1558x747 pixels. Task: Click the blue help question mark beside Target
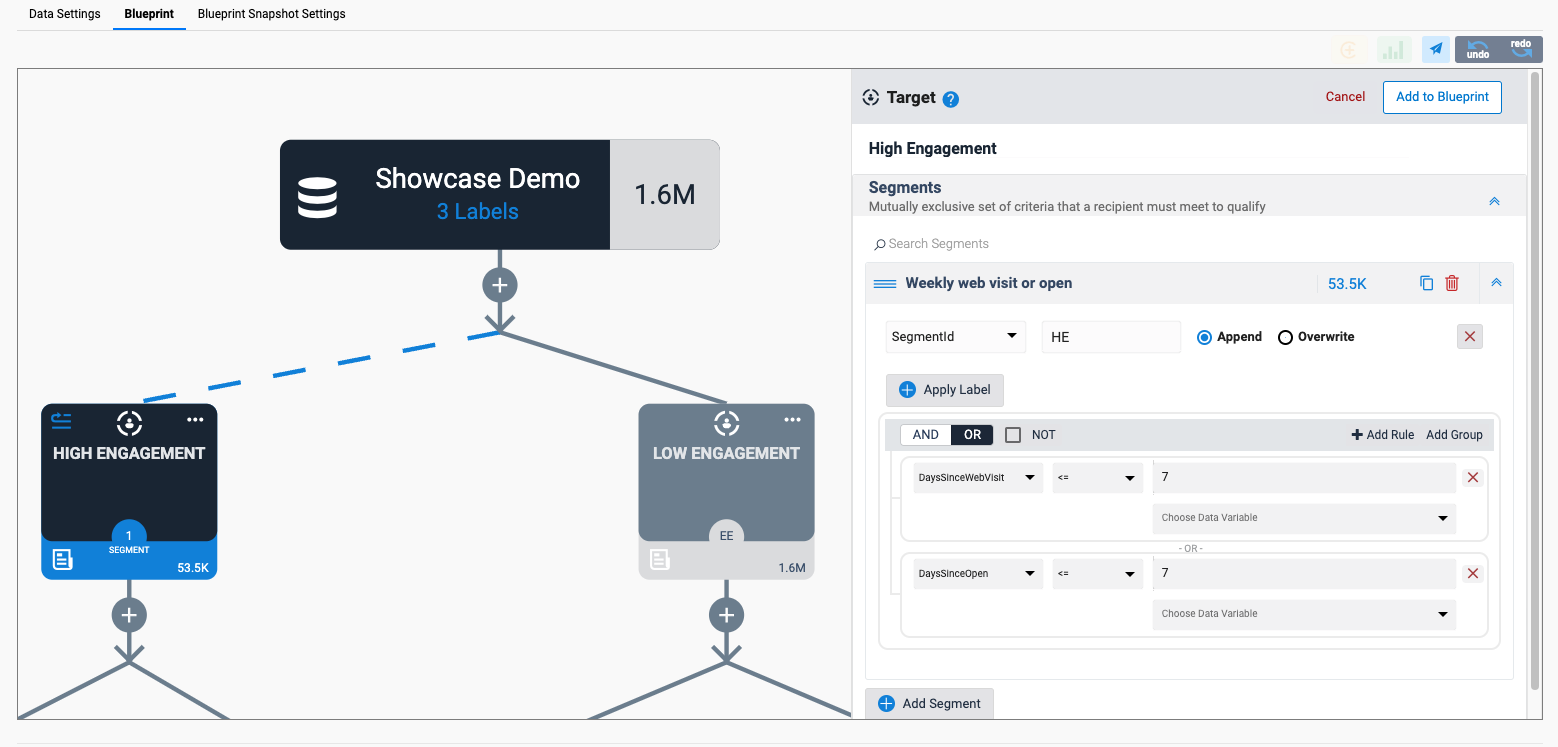[951, 99]
